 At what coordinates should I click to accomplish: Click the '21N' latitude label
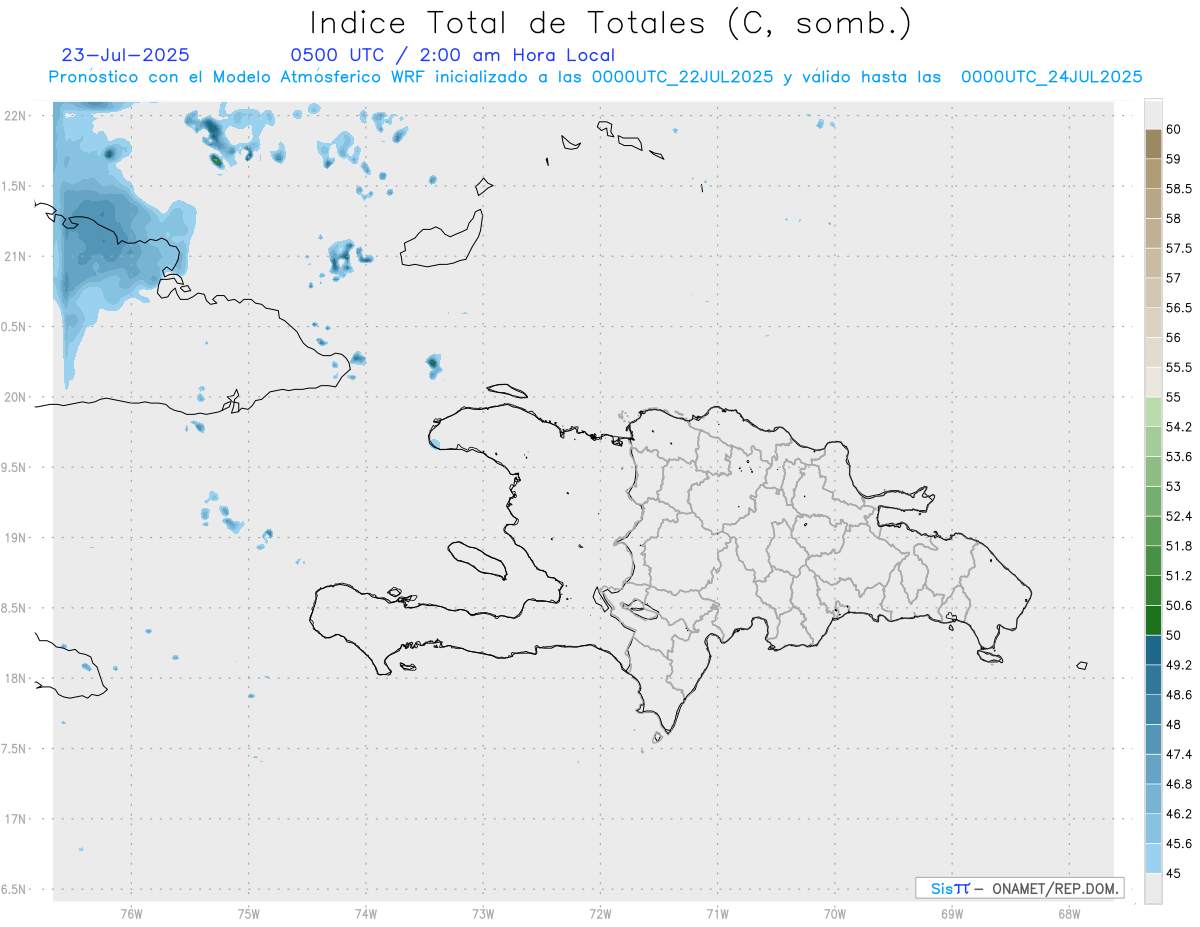(16, 256)
